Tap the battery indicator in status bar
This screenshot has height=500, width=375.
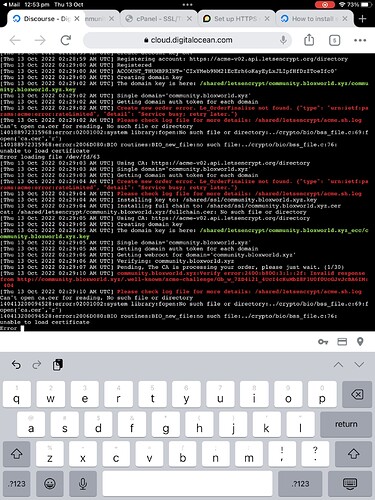point(366,4)
